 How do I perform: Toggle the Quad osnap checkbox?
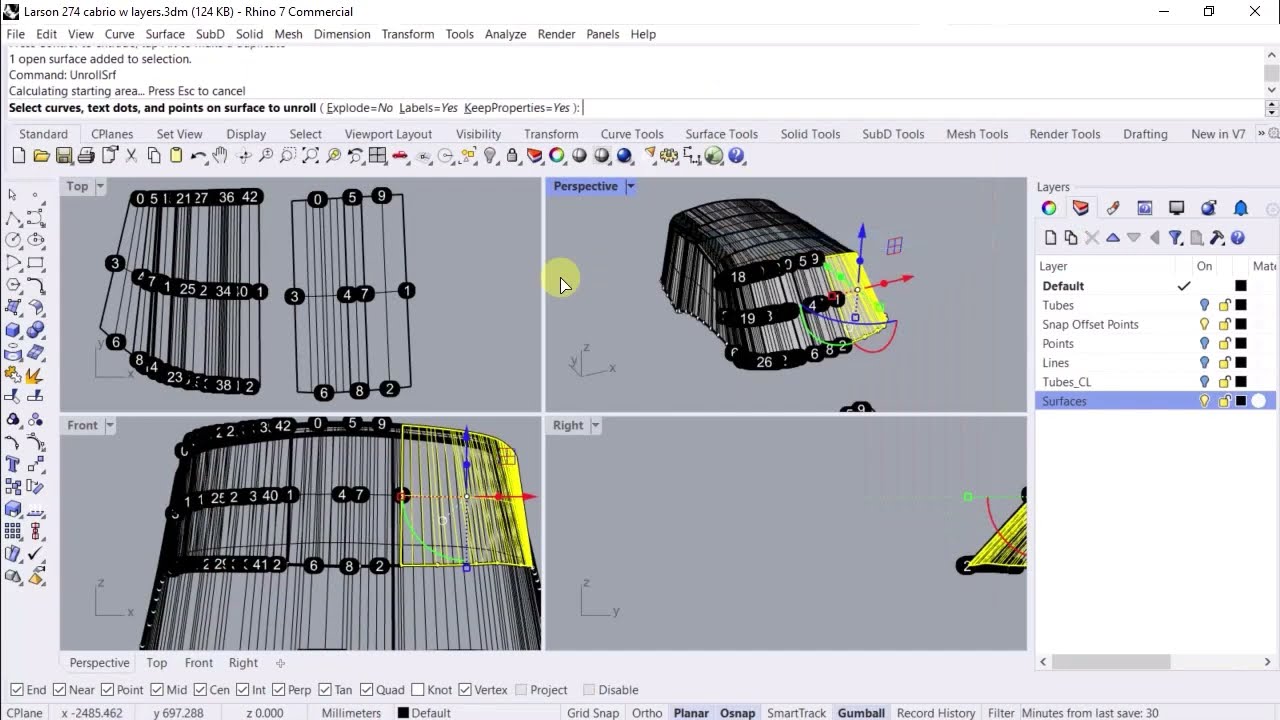point(366,690)
